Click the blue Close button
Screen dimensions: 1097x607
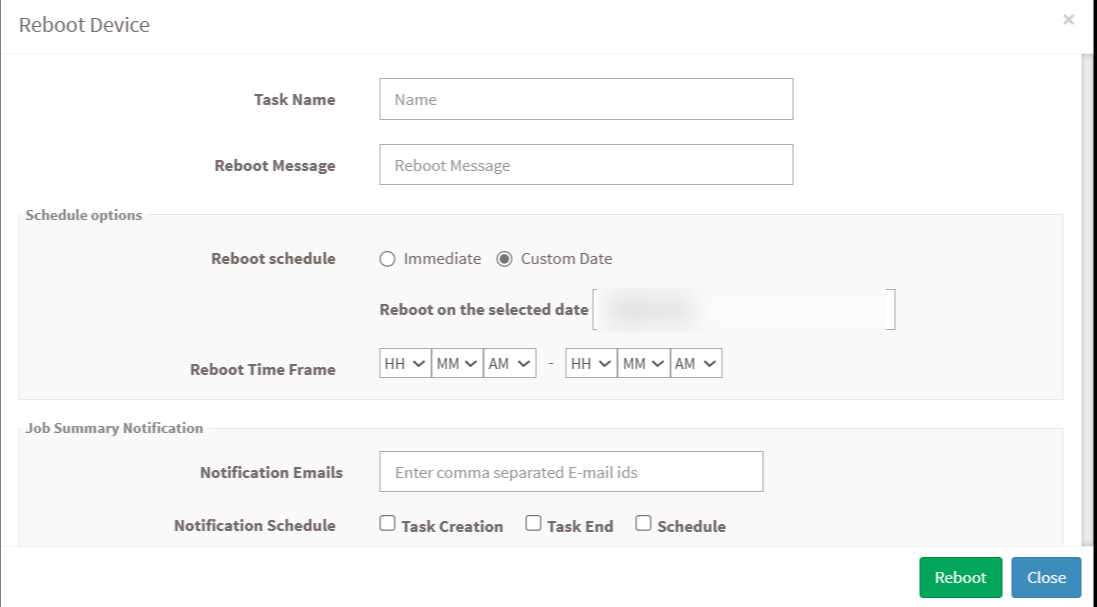1046,577
